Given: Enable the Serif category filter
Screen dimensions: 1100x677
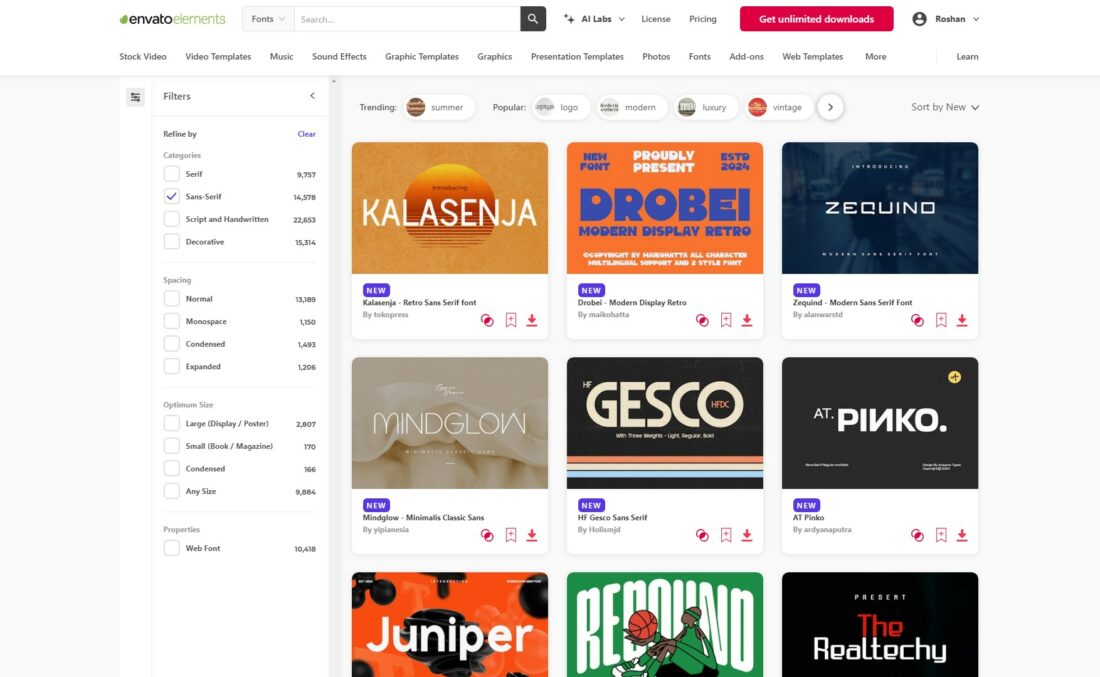Looking at the screenshot, I should pos(171,174).
